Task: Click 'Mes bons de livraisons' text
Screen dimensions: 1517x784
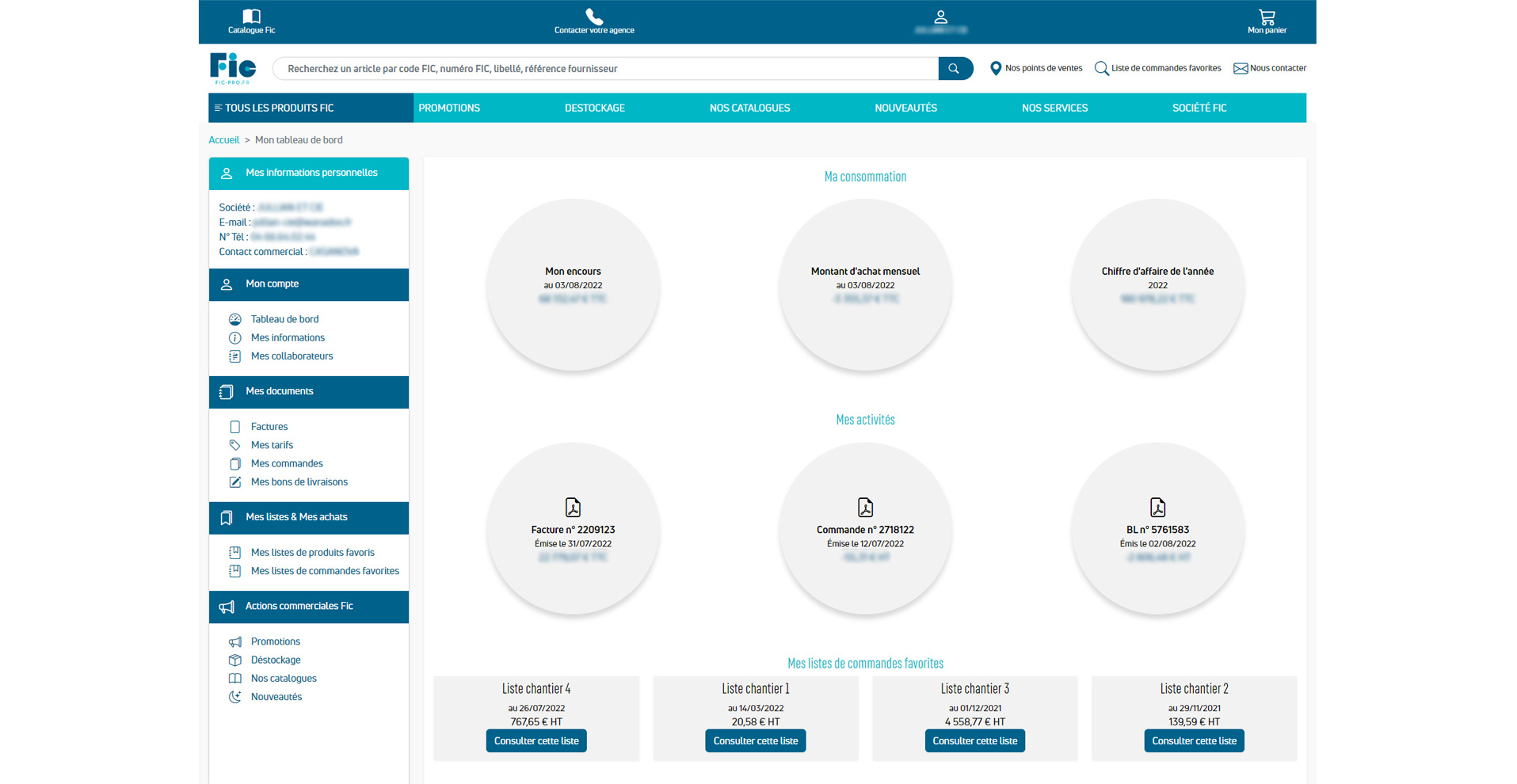Action: pyautogui.click(x=299, y=482)
